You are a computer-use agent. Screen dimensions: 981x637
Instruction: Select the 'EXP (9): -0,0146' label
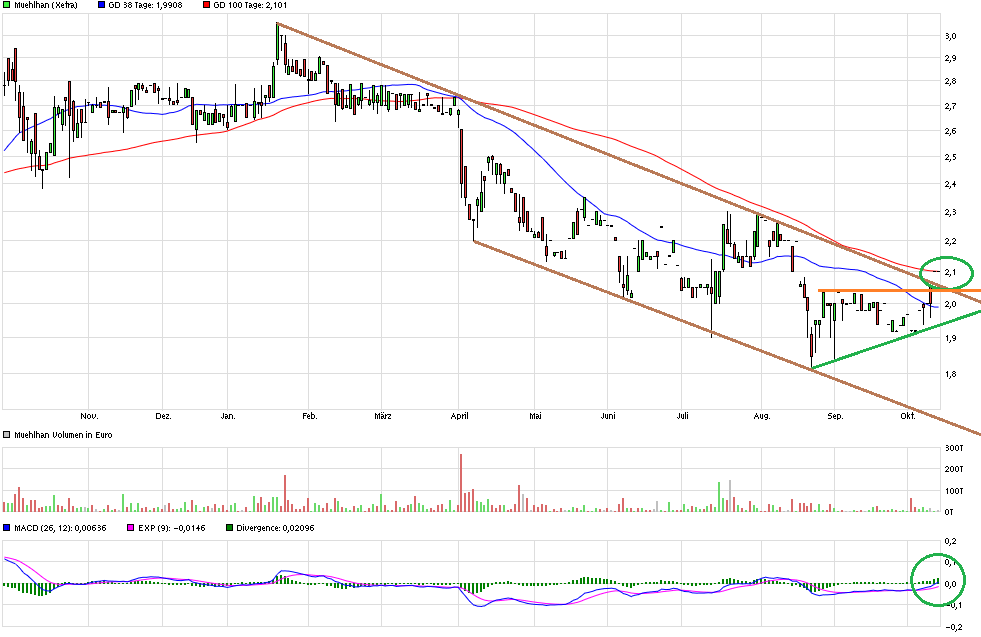coord(172,528)
